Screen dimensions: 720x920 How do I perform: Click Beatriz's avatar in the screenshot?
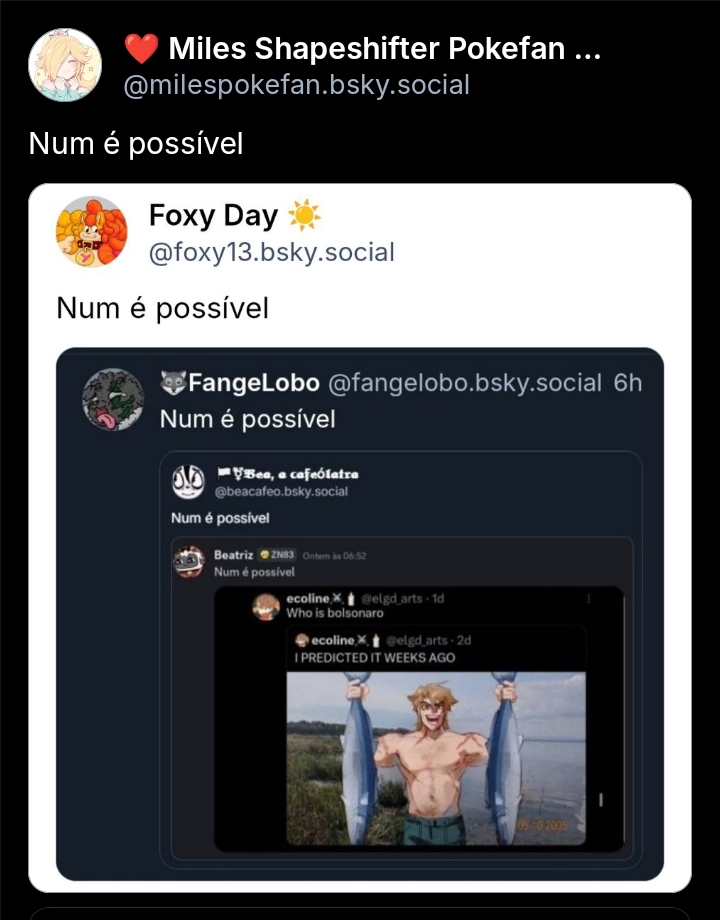(189, 562)
